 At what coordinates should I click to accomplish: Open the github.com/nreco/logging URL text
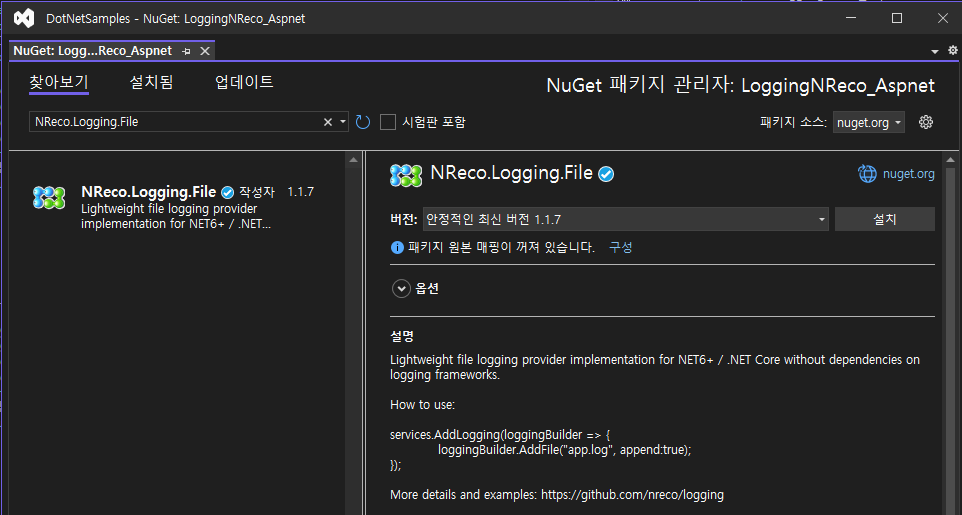point(632,495)
